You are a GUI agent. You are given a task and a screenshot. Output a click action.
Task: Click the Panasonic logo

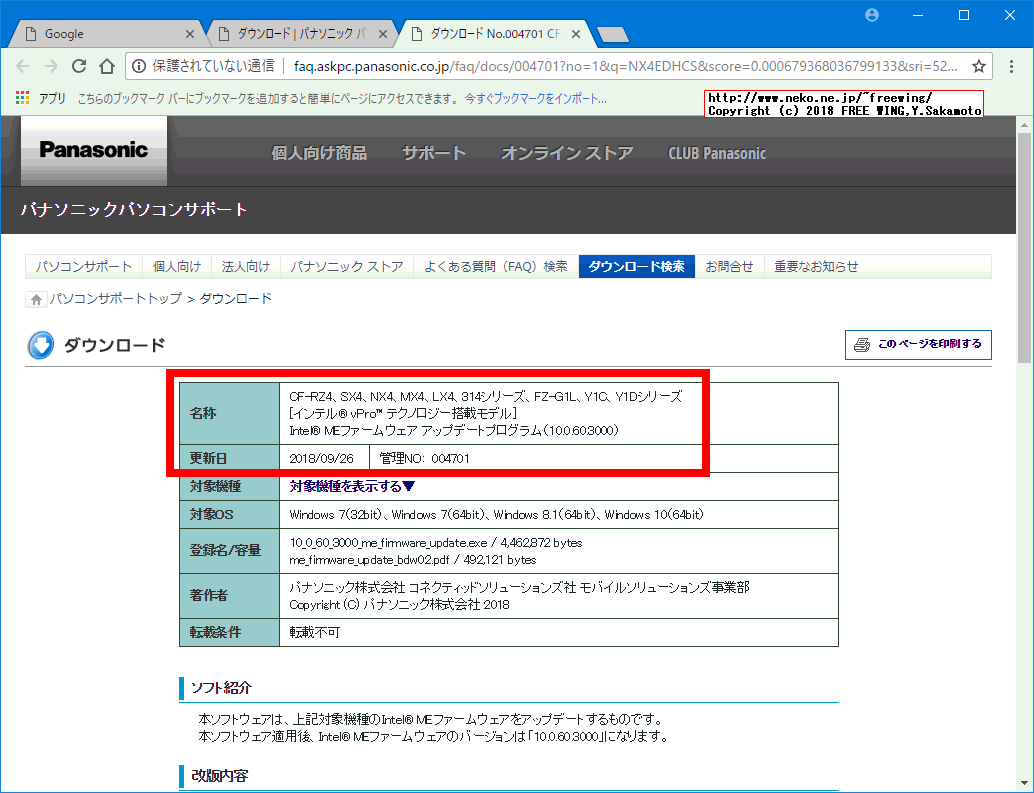pyautogui.click(x=92, y=150)
